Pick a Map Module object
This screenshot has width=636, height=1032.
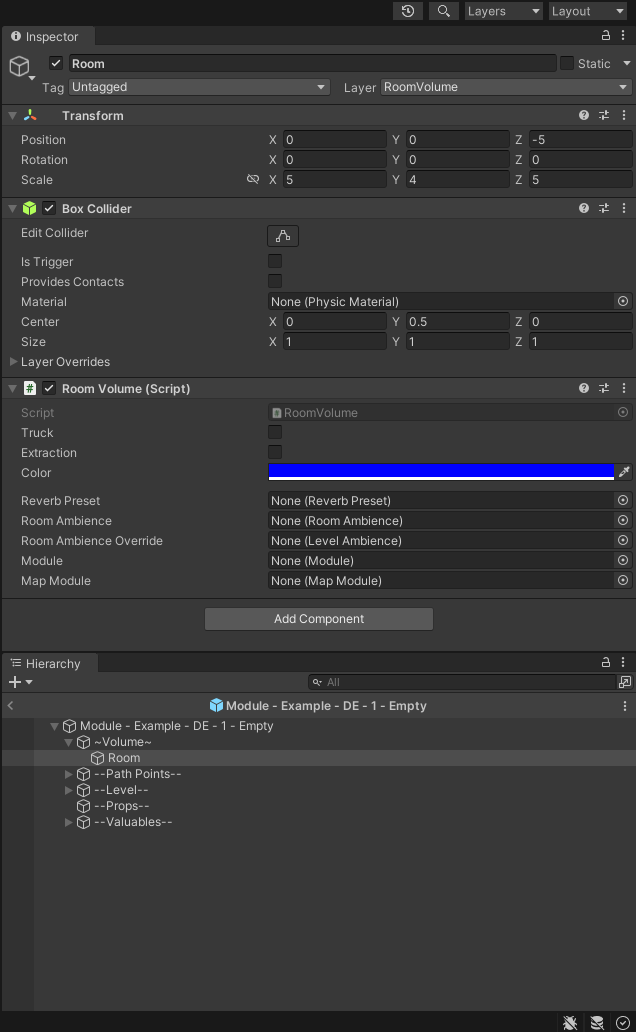coord(623,580)
